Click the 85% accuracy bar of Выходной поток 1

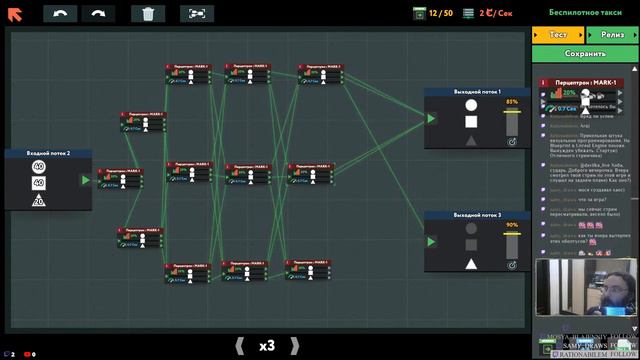point(512,122)
